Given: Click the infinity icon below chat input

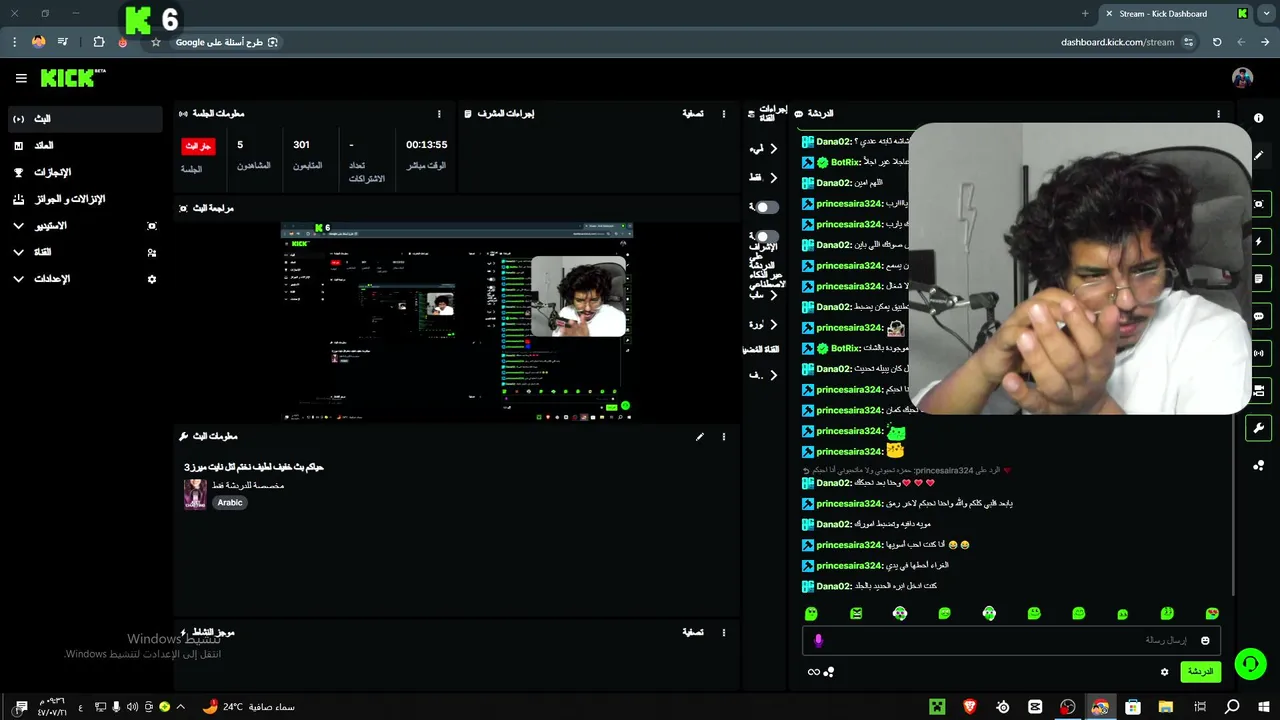Looking at the screenshot, I should coord(813,672).
